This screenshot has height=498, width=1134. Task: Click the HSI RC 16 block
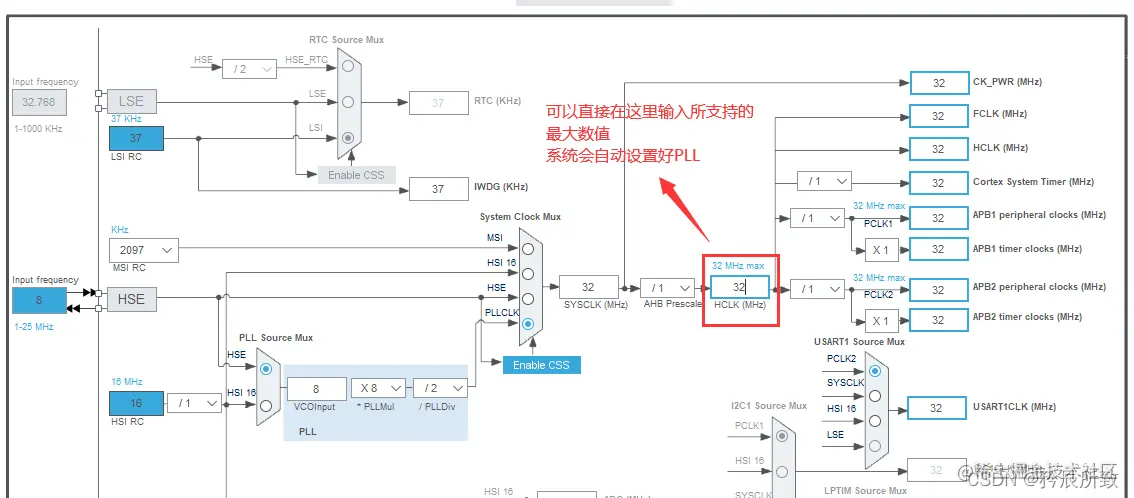click(x=136, y=403)
